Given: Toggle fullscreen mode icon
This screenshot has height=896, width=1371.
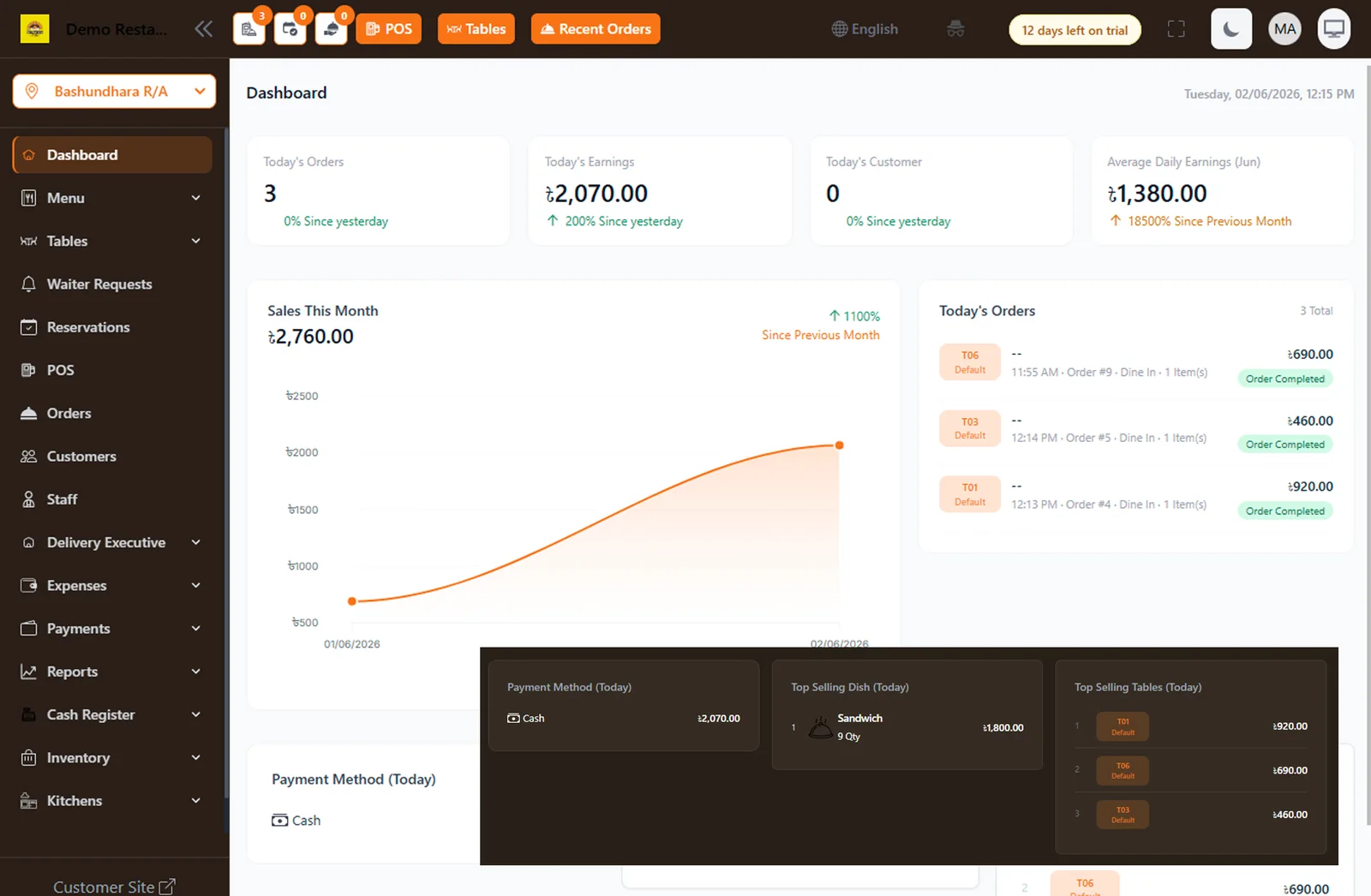Looking at the screenshot, I should (x=1176, y=29).
